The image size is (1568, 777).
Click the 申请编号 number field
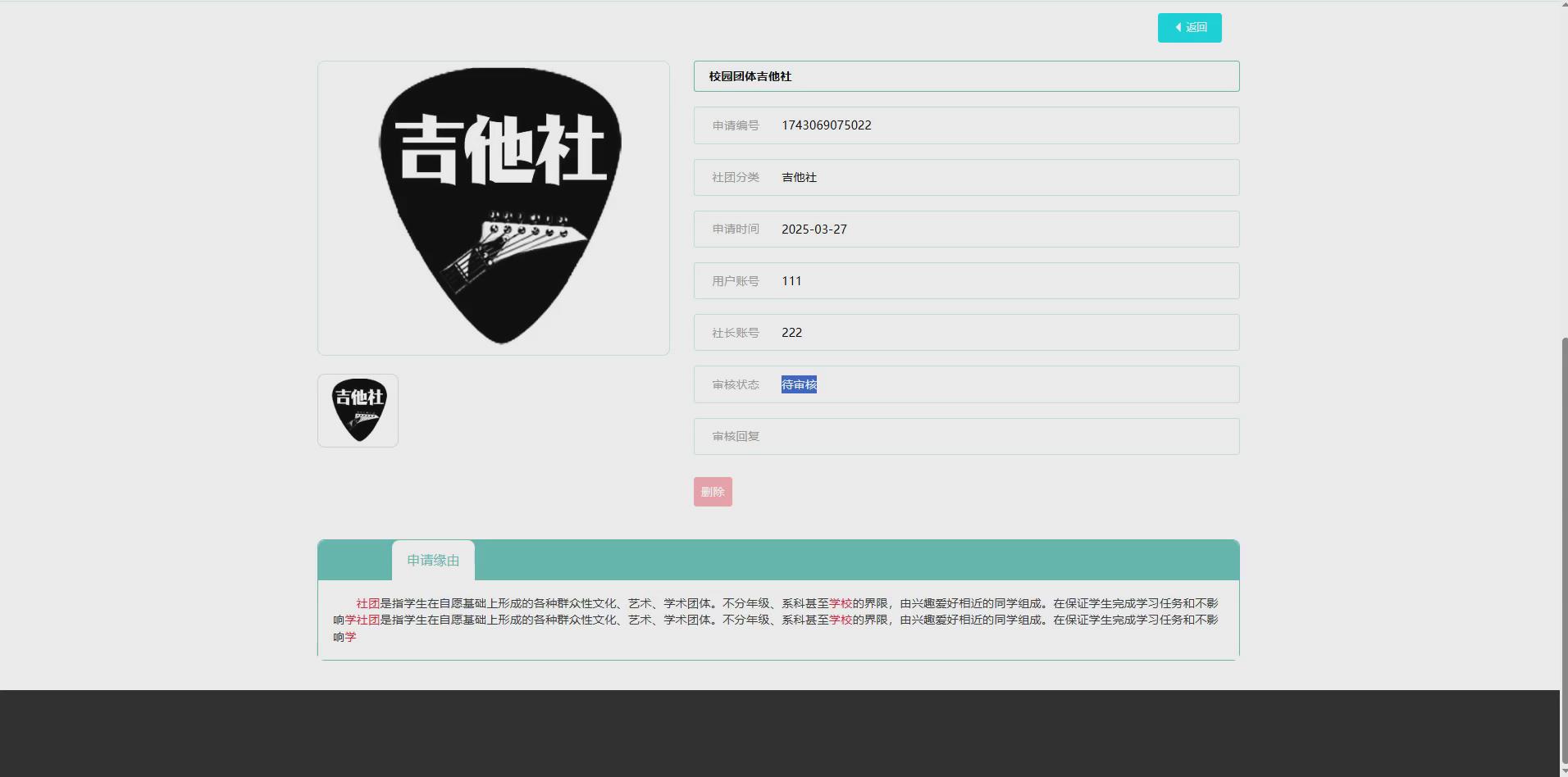pos(964,125)
